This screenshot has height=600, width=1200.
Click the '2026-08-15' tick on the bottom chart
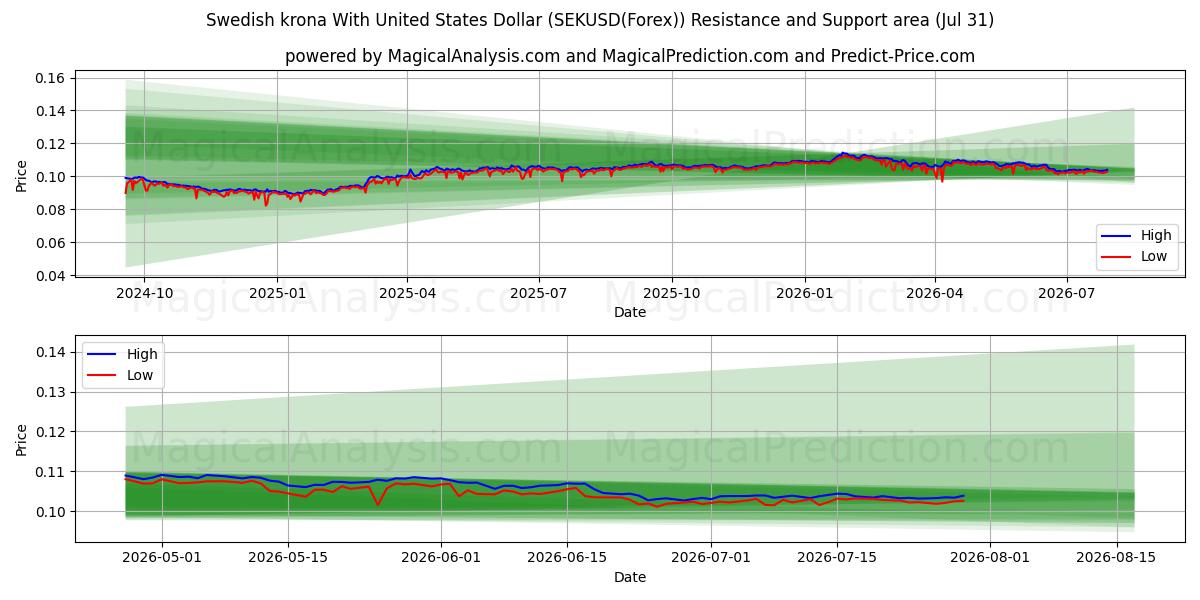click(1116, 559)
